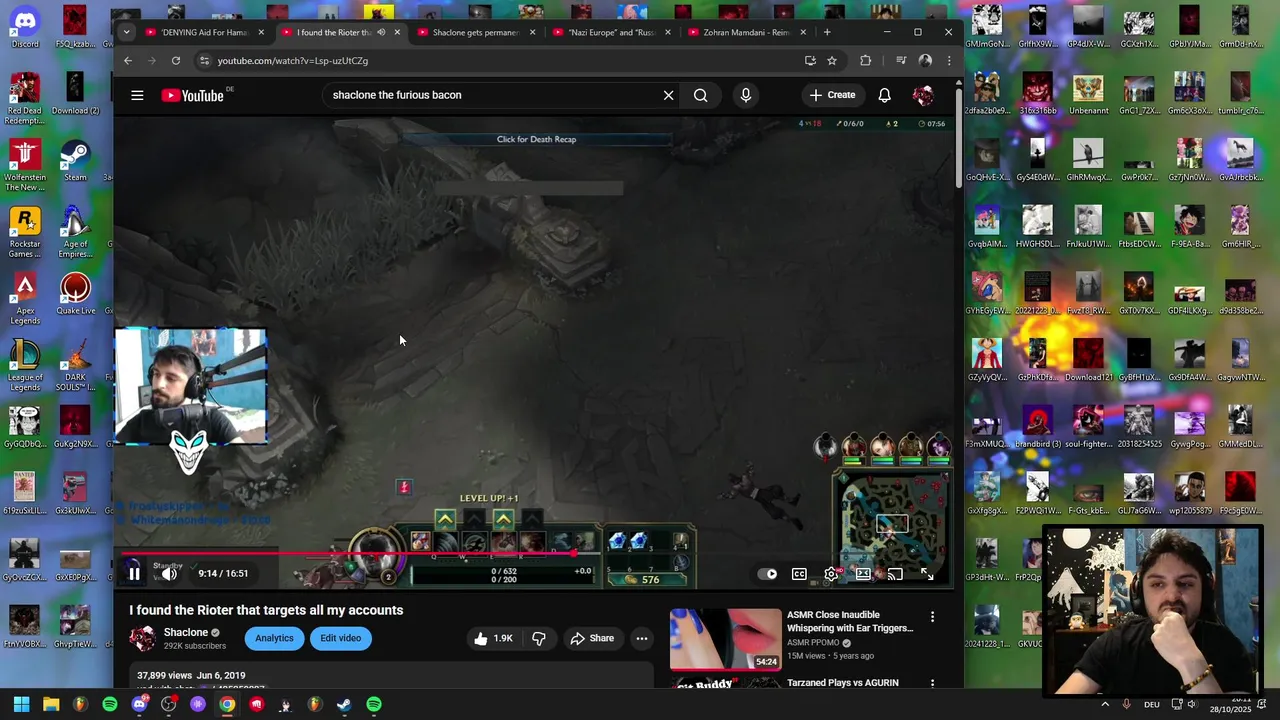
Task: Open more actions menu beside Share
Action: coord(642,638)
